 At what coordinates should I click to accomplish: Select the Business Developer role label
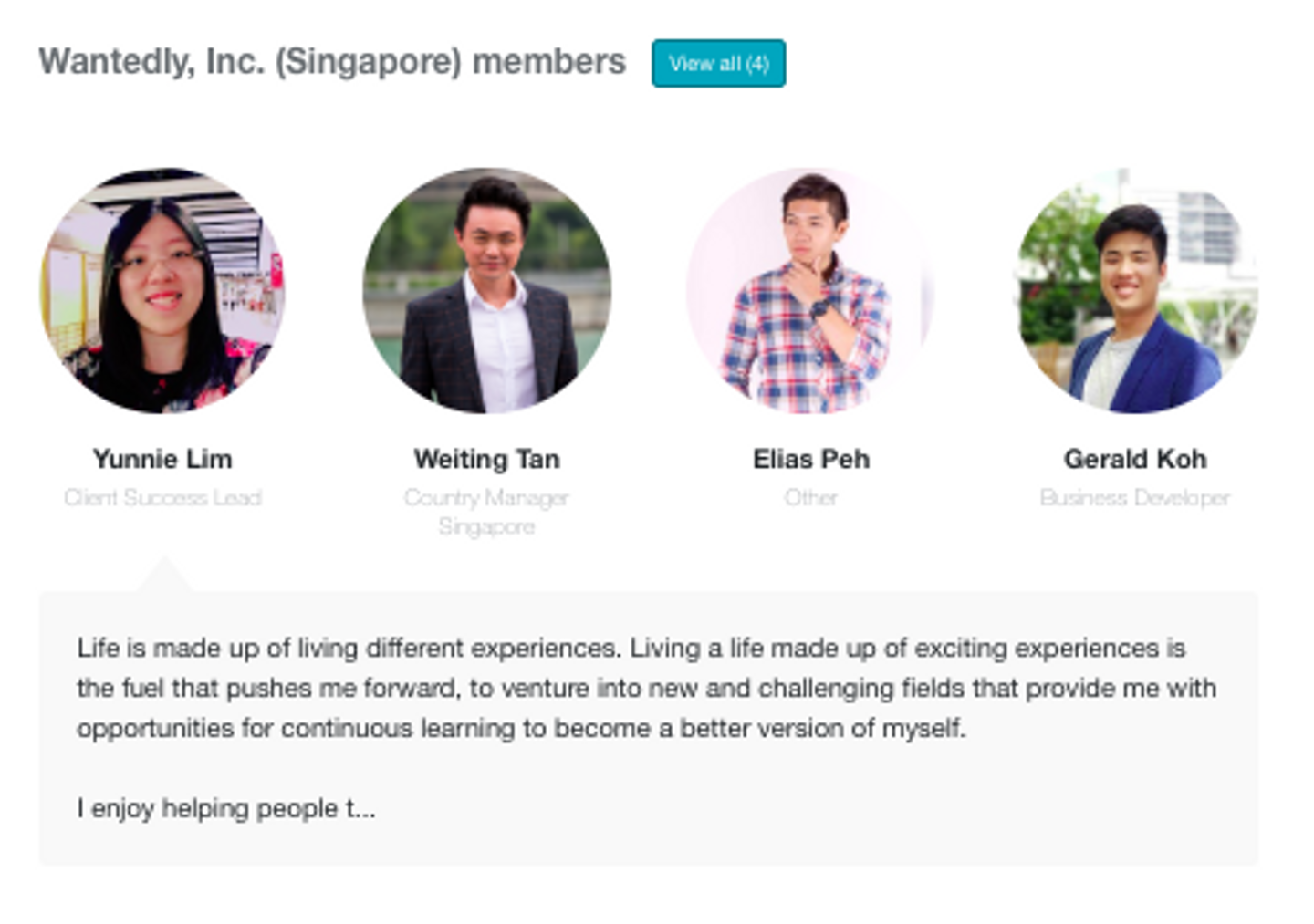[x=1135, y=498]
